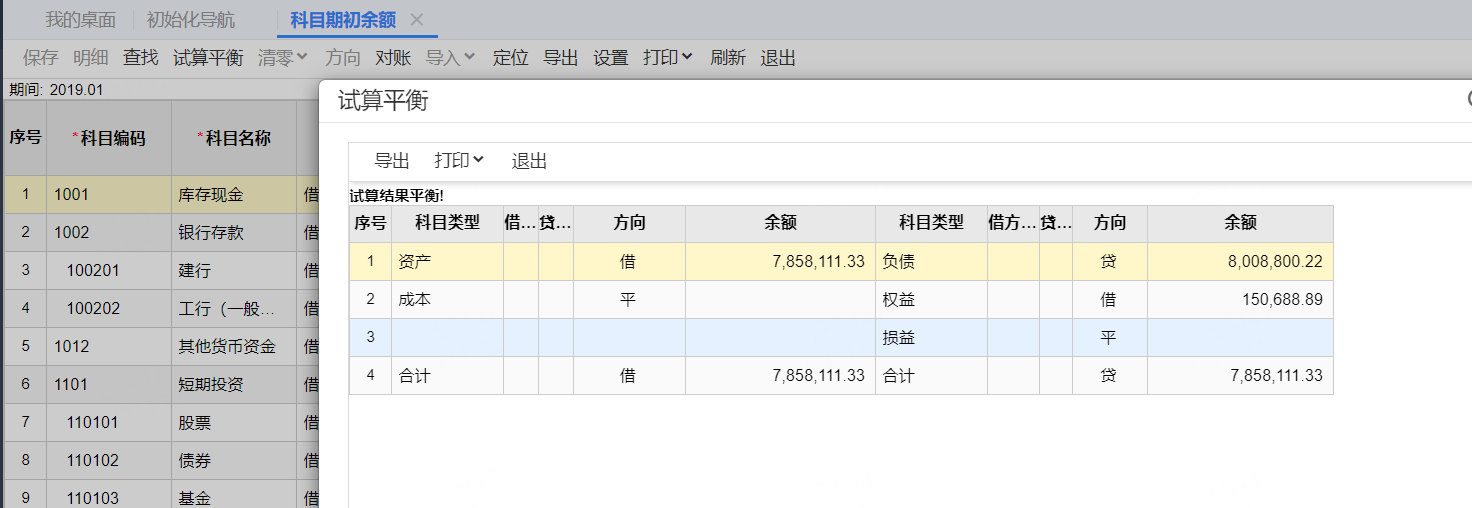Switch to 我的桌面 tab
Screen dimensions: 1472x508
[x=80, y=20]
